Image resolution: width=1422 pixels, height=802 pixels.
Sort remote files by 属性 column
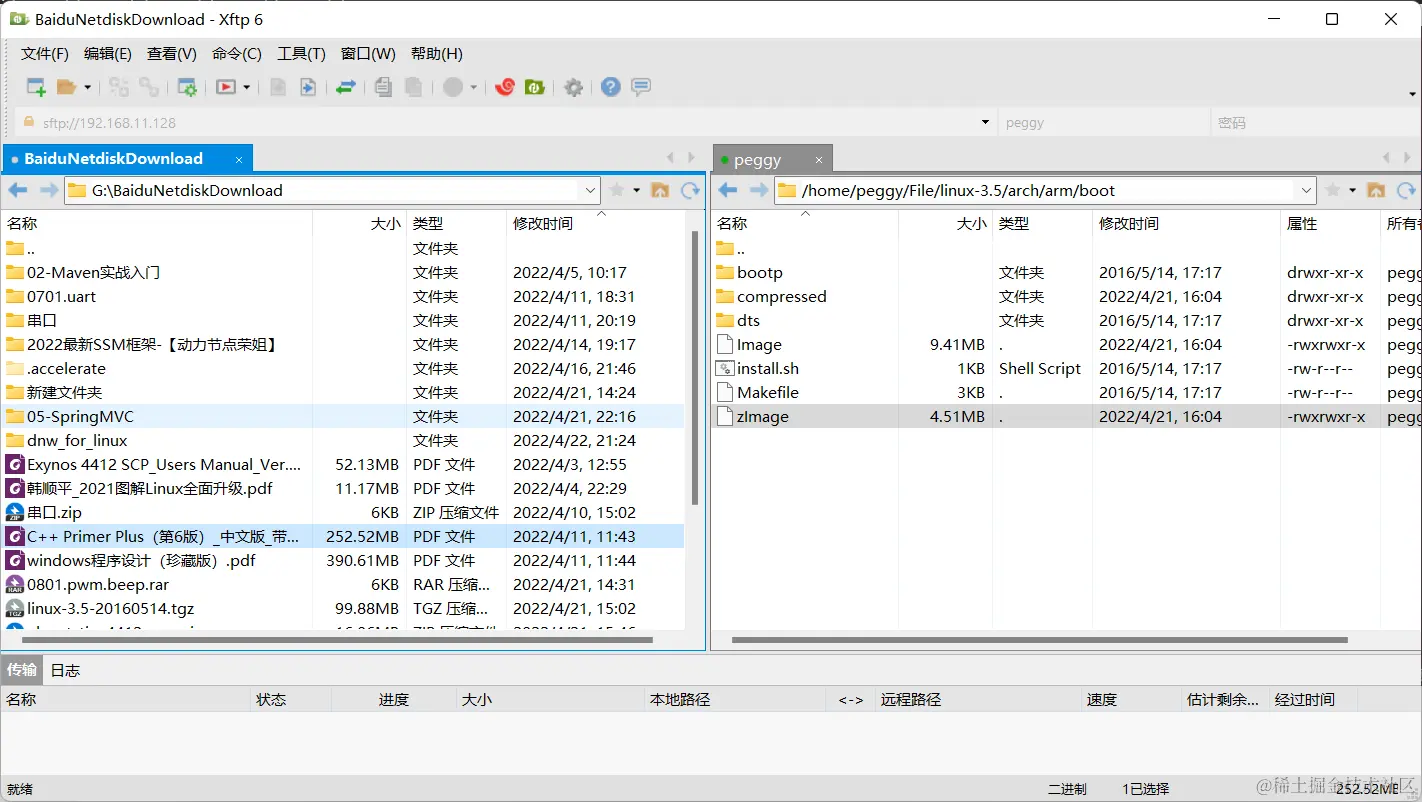1330,223
